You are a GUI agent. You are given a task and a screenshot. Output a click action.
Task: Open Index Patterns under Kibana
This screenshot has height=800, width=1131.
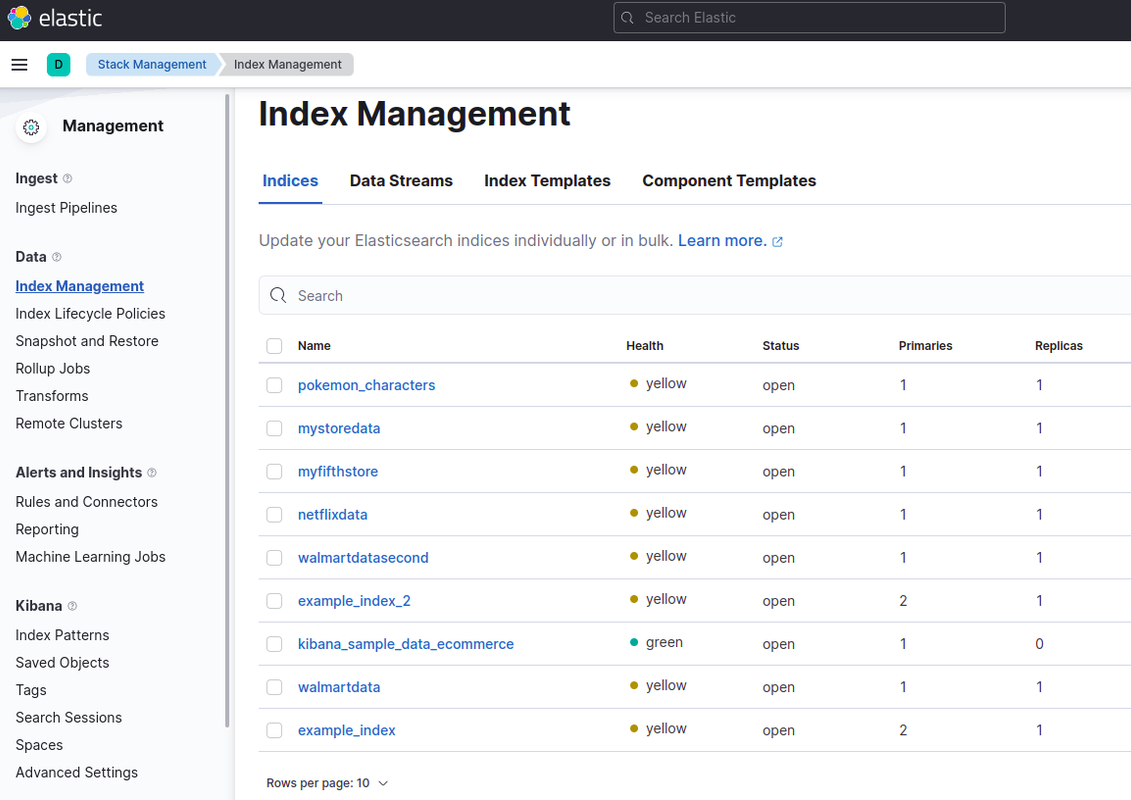[x=62, y=636]
